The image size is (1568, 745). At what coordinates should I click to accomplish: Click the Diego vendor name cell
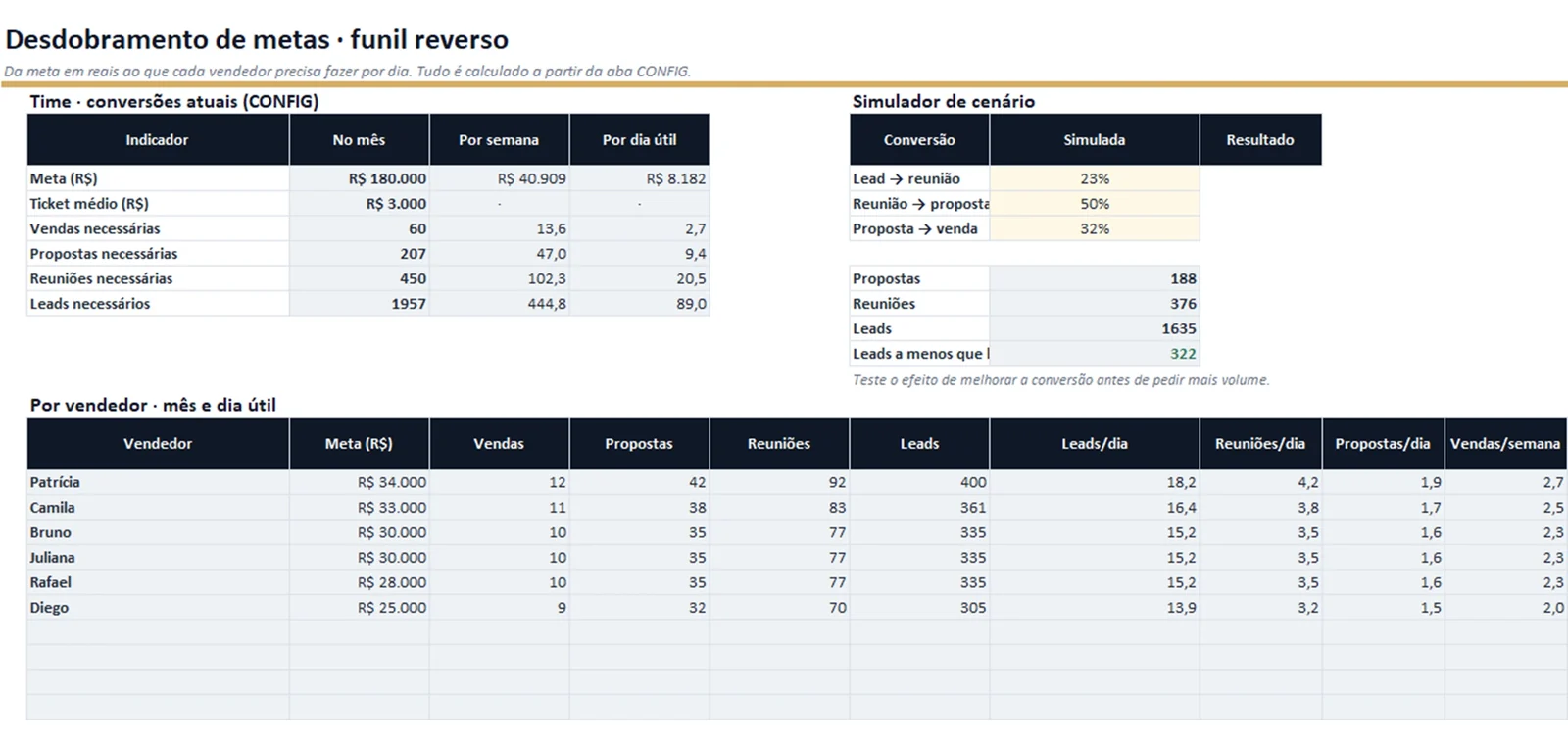tap(158, 608)
